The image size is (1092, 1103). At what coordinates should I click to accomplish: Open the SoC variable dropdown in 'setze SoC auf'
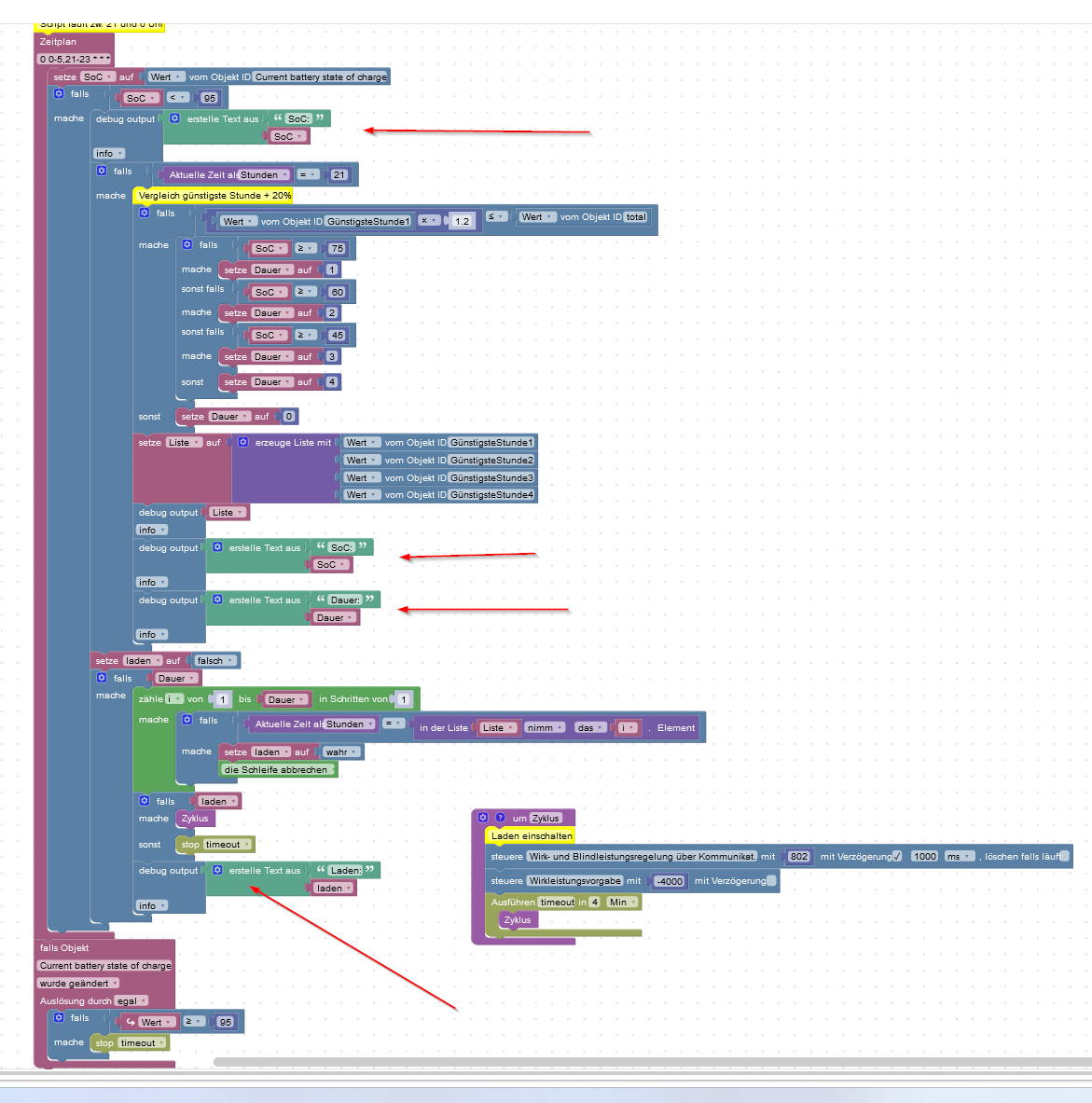98,77
